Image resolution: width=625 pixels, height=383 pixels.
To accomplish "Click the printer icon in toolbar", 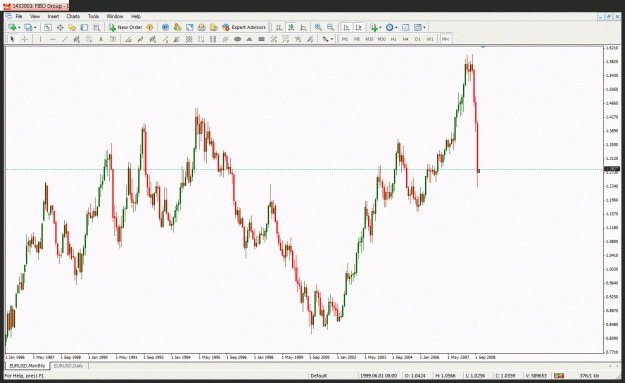I will (202, 27).
